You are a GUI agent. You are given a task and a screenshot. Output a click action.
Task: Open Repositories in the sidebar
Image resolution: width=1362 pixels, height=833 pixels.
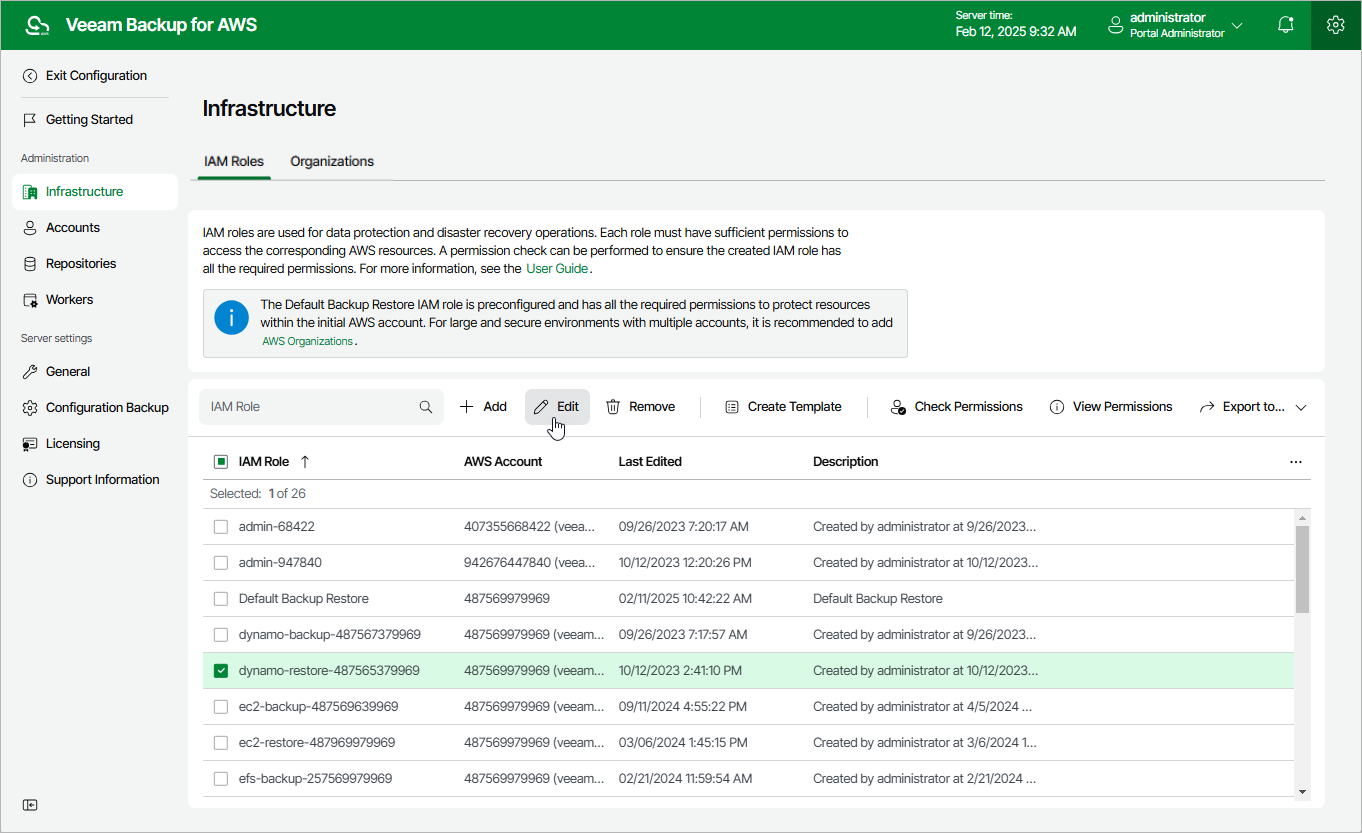tap(80, 263)
